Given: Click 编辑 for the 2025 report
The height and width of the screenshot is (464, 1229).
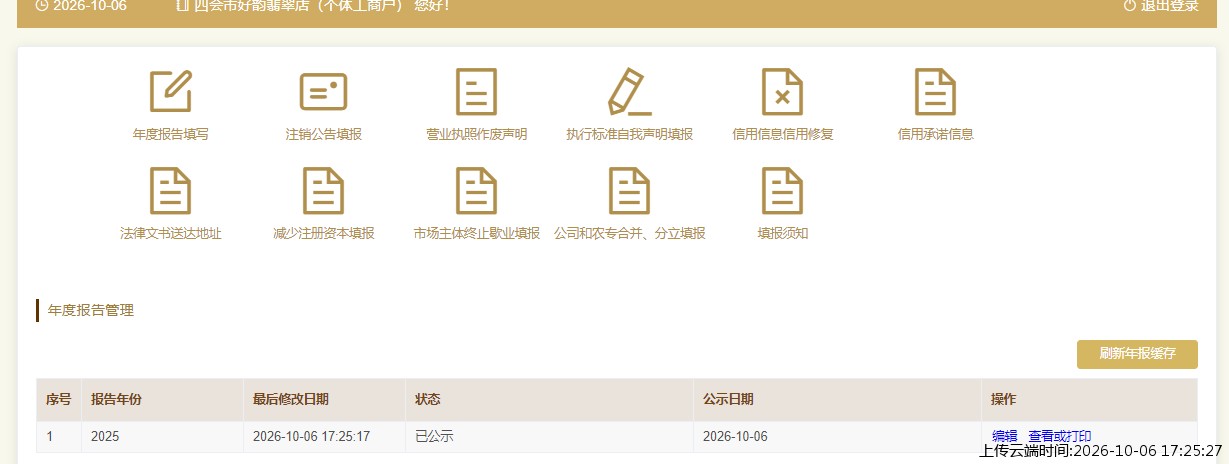Looking at the screenshot, I should pos(1004,436).
